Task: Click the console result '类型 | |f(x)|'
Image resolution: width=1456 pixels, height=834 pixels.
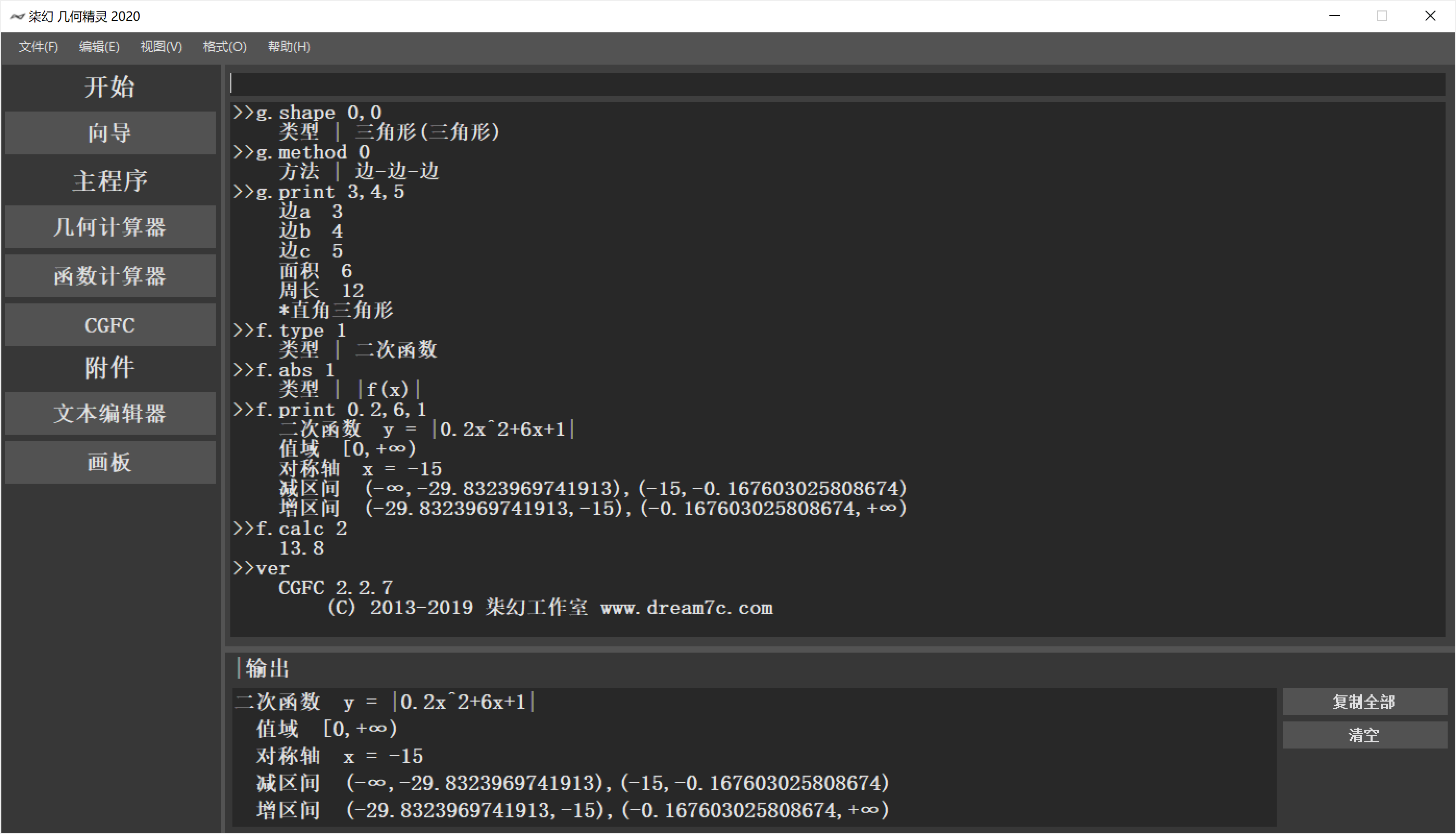Action: (350, 389)
